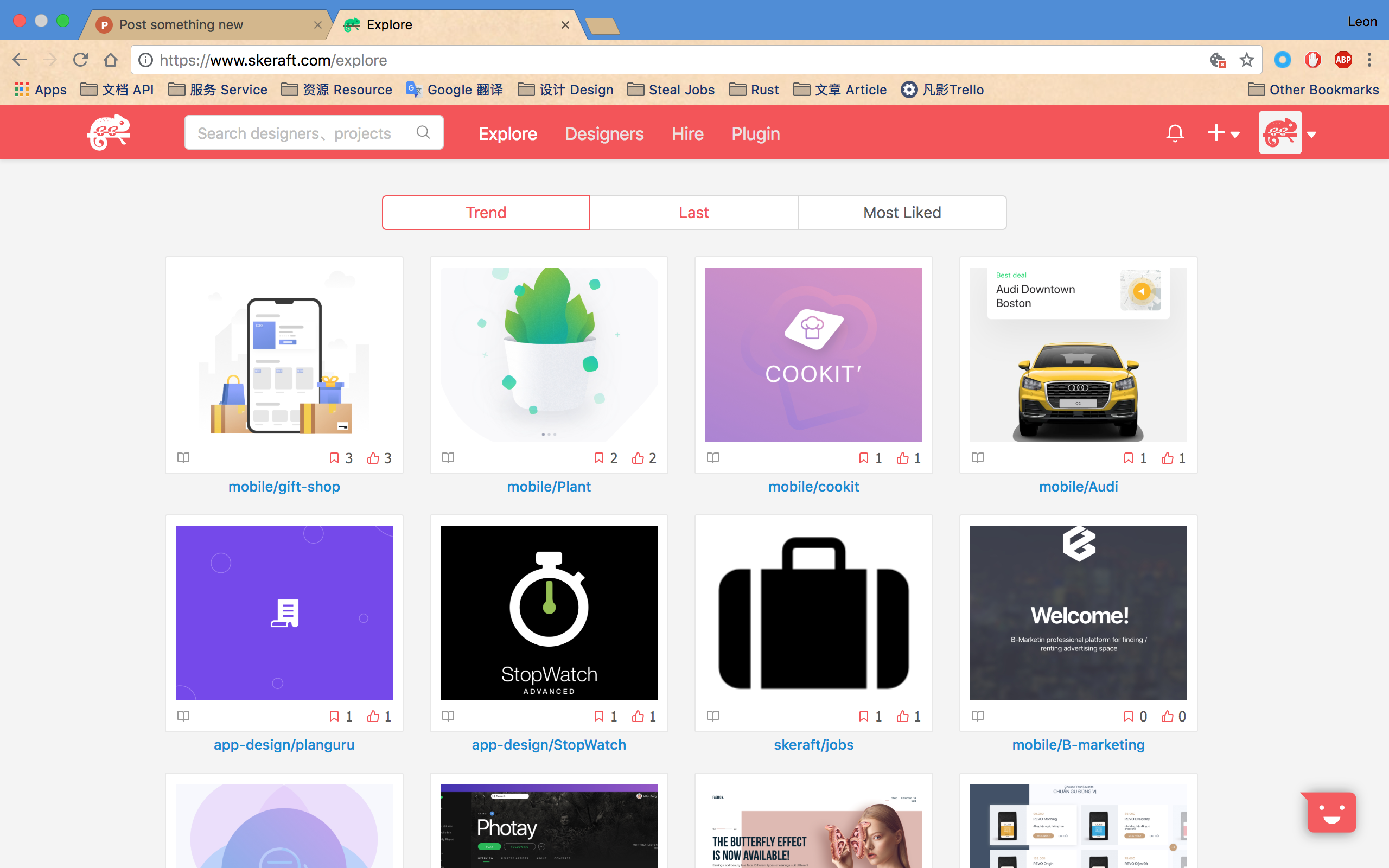
Task: Like the mobile/B-marketing project
Action: tap(1168, 716)
